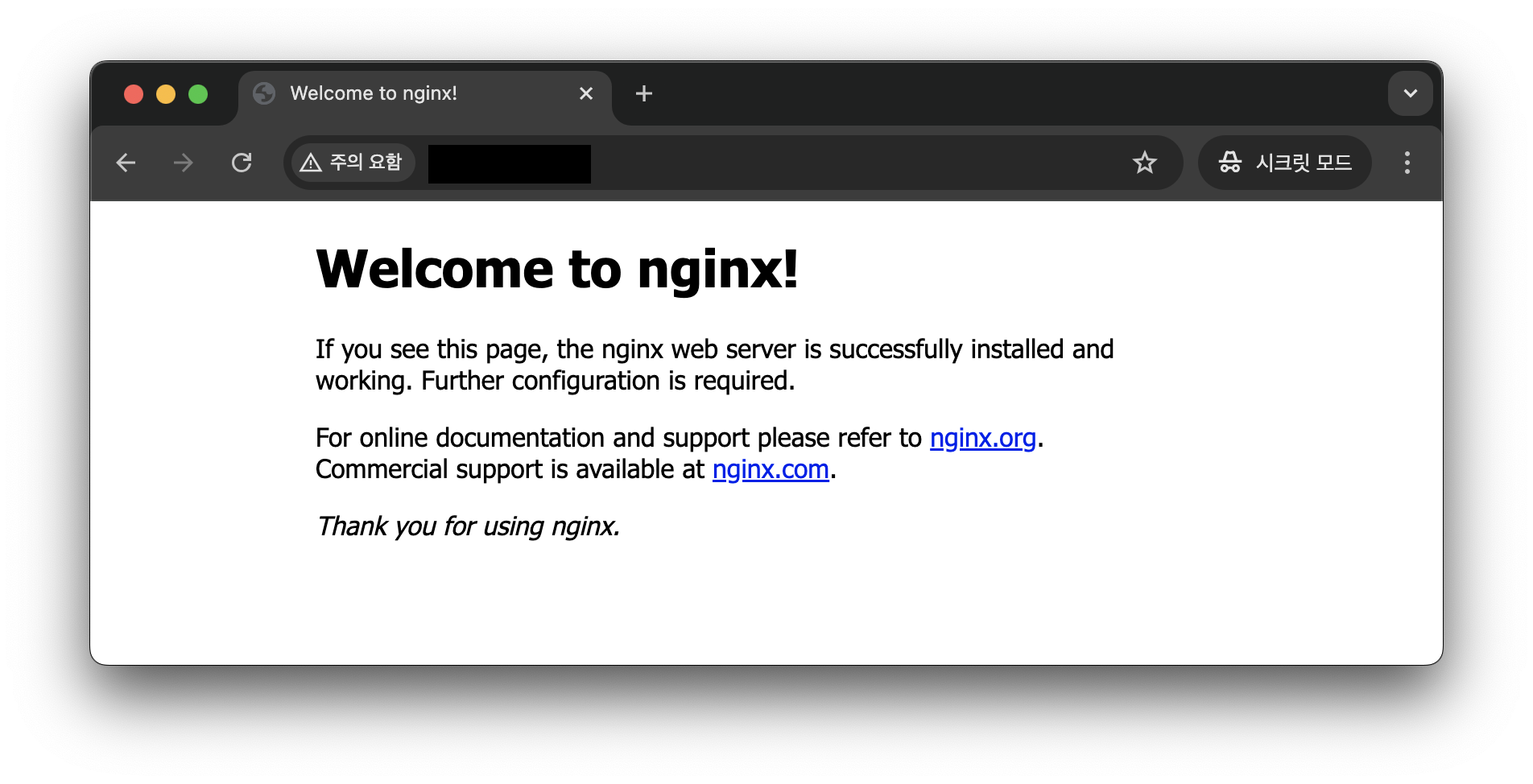
Task: Click the globe favicon on the tab
Action: [x=264, y=93]
